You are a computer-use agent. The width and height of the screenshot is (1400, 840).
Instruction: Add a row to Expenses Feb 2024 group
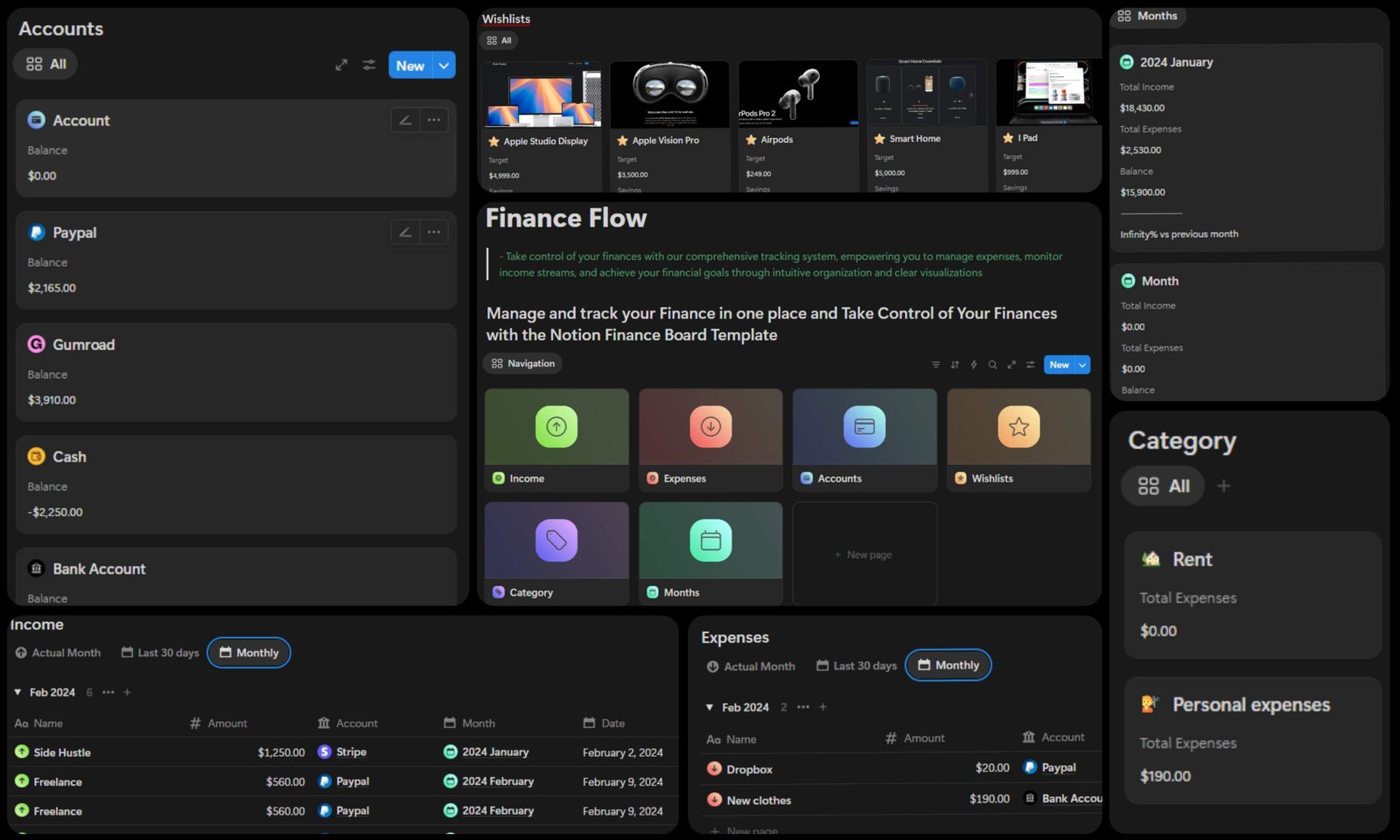click(822, 707)
